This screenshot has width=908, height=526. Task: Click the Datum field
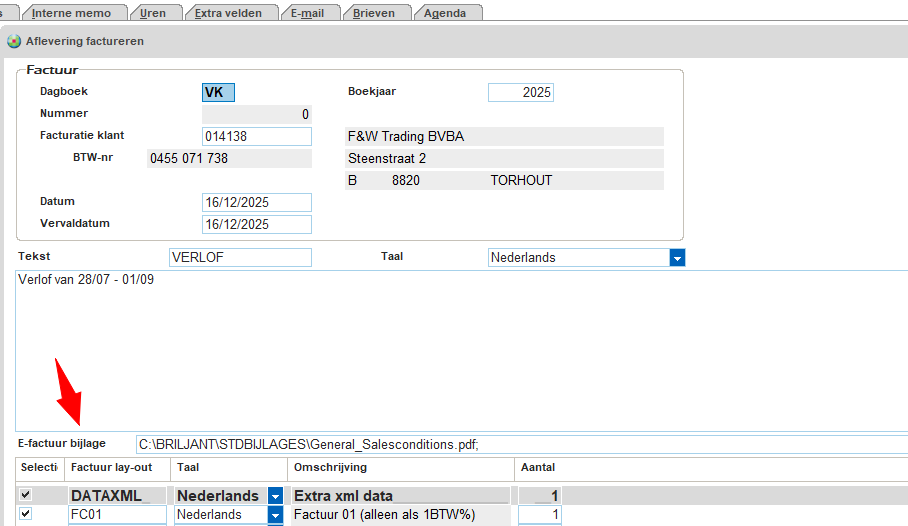[256, 202]
